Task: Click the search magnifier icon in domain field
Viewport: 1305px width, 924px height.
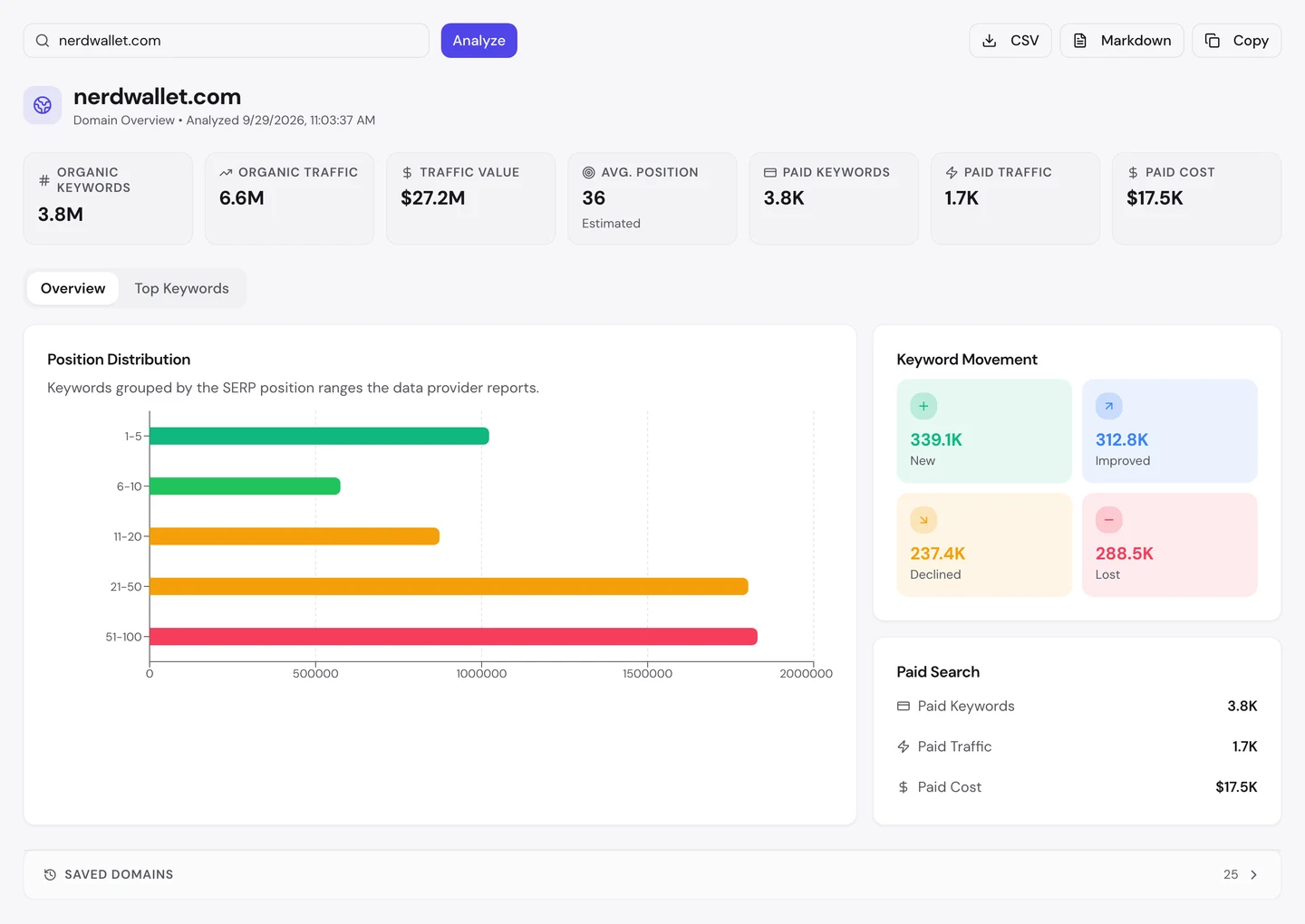Action: tap(43, 41)
